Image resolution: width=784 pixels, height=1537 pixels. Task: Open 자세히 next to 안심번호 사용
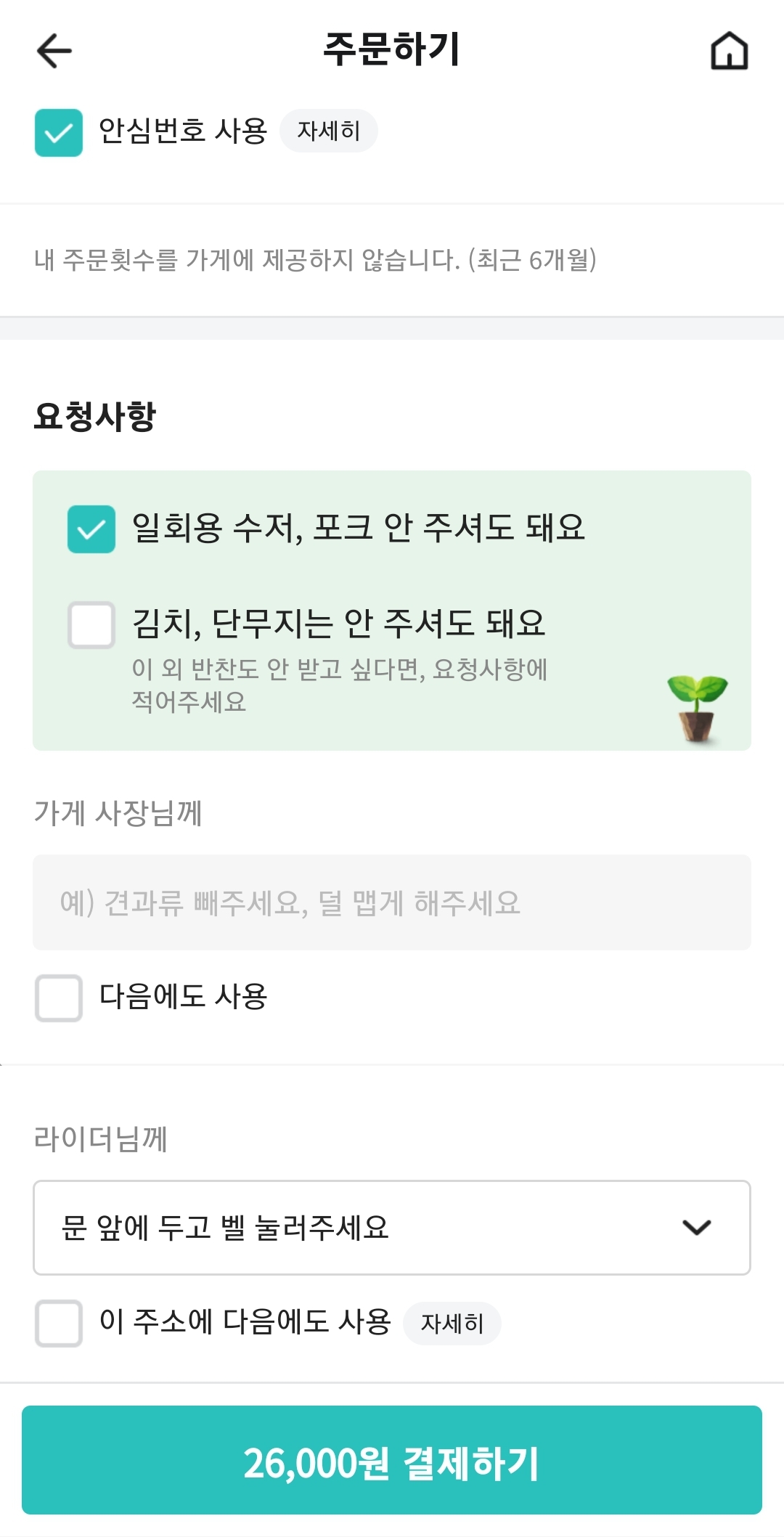[x=329, y=131]
